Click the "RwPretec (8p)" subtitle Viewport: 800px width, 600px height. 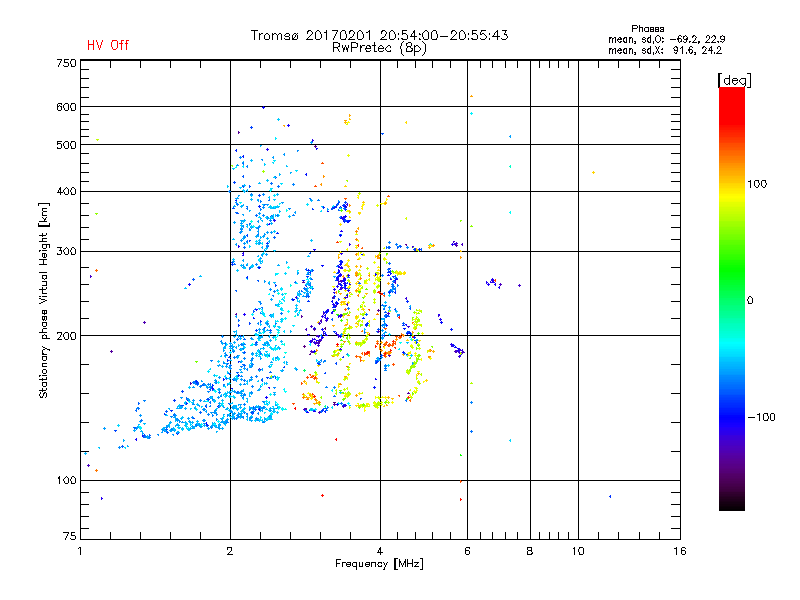tap(379, 48)
